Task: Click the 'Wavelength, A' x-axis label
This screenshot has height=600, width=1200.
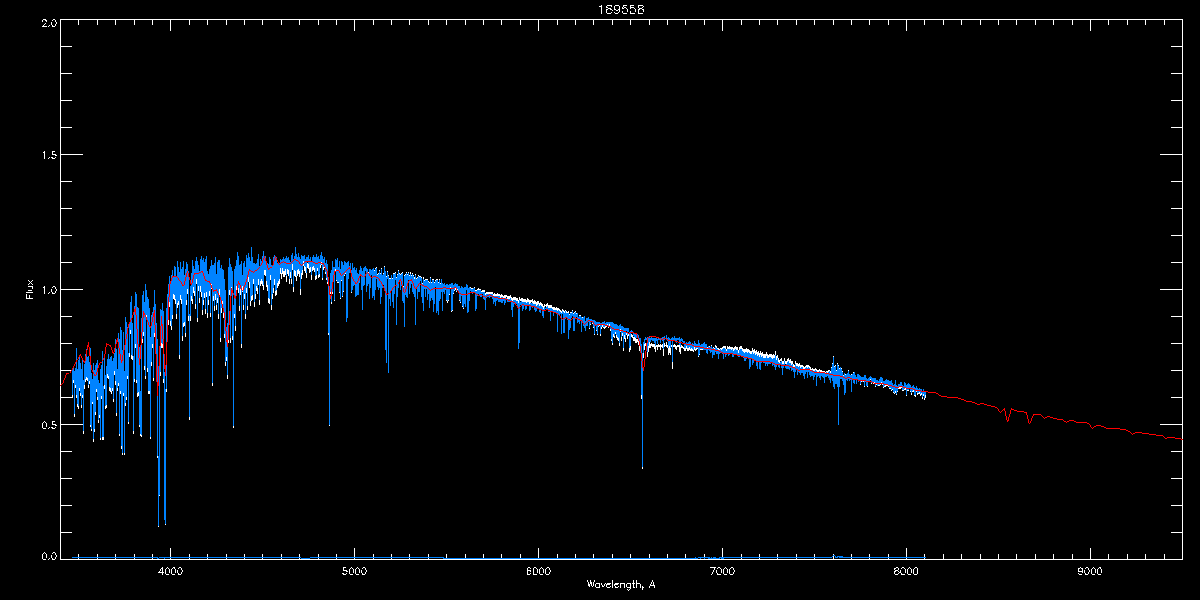Action: point(621,584)
